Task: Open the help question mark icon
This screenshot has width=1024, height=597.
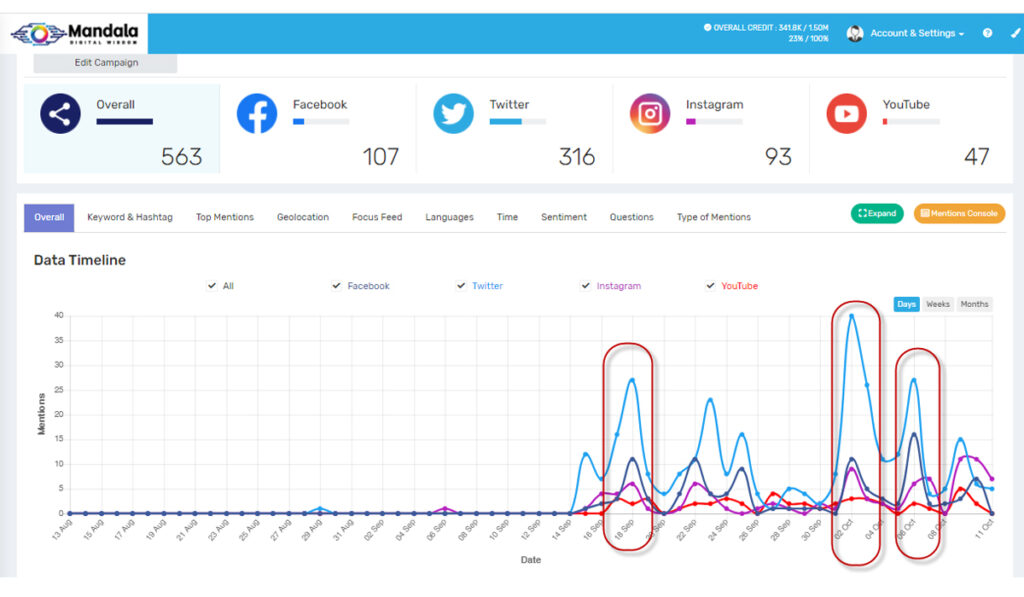Action: pos(987,33)
